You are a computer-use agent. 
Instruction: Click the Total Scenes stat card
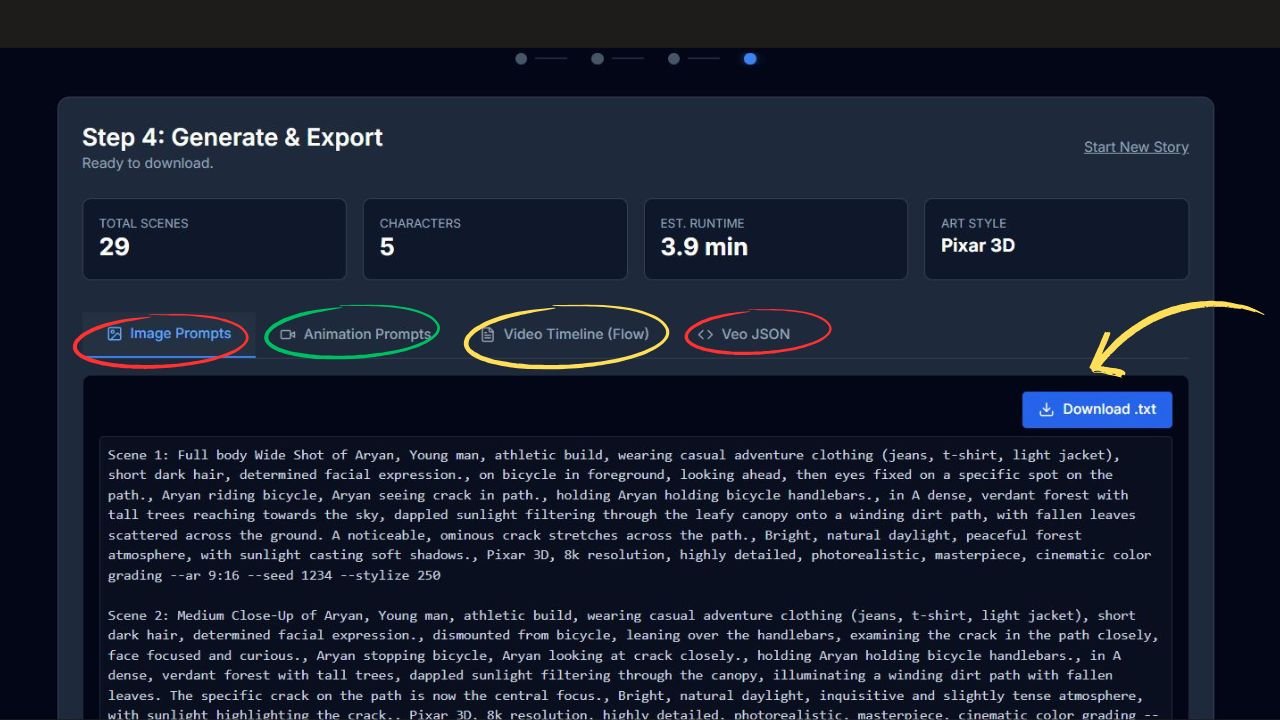(x=214, y=238)
